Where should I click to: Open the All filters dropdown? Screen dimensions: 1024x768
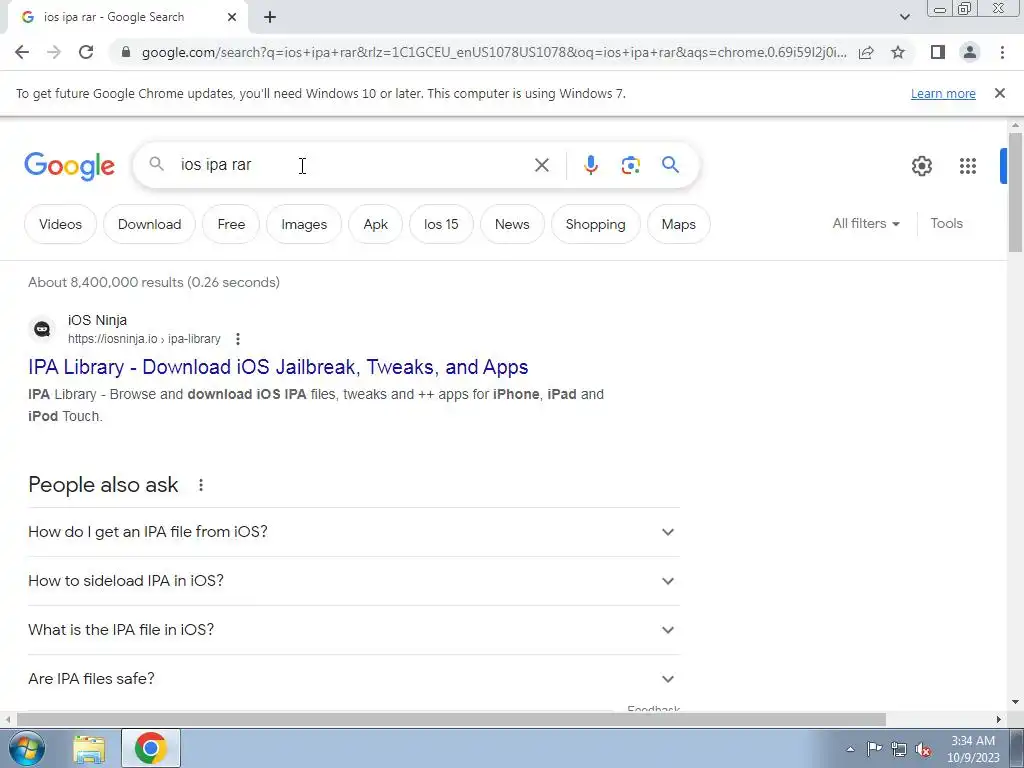pos(866,223)
